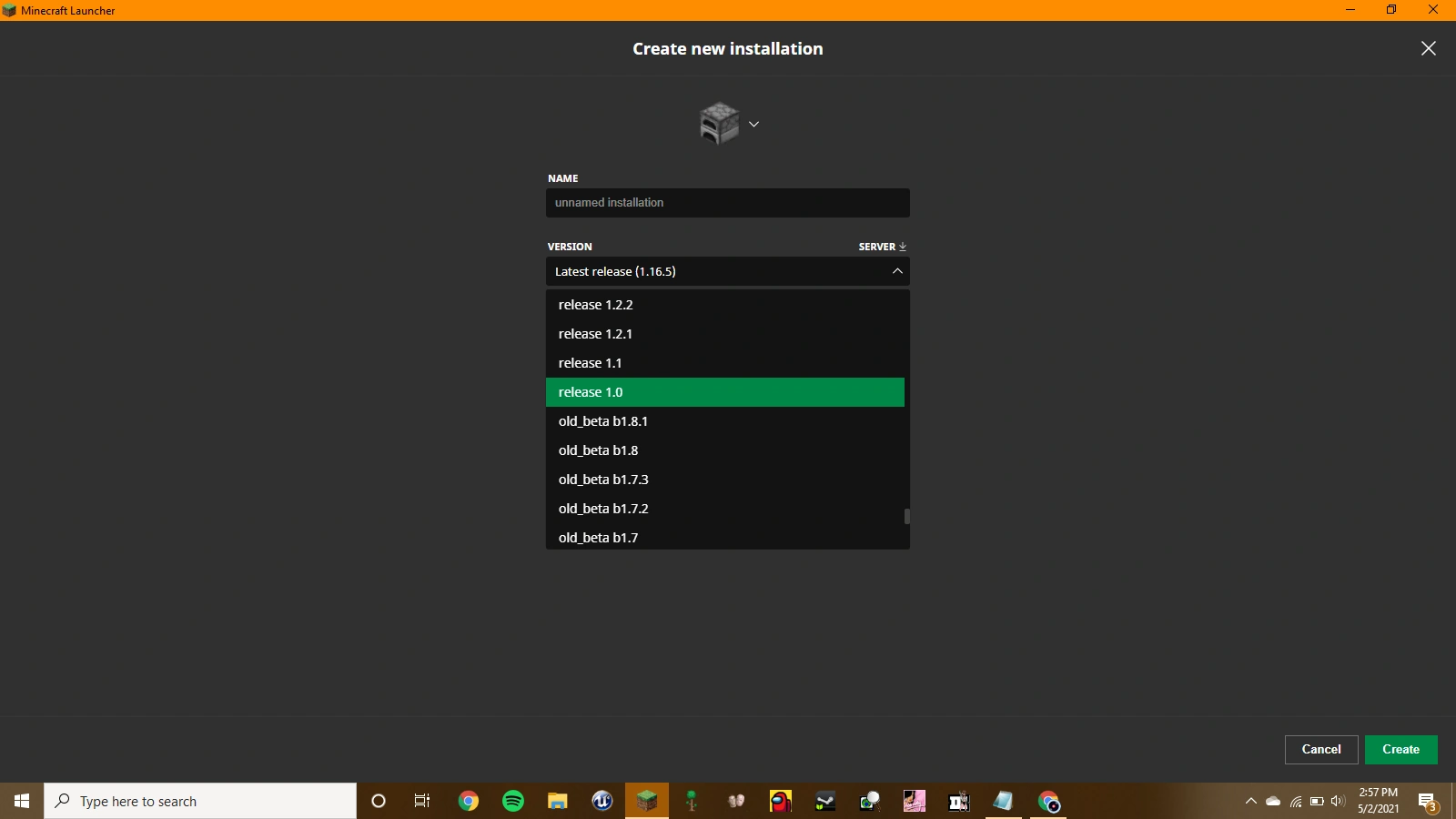1456x819 pixels.
Task: Open Cortana from the taskbar
Action: [379, 801]
